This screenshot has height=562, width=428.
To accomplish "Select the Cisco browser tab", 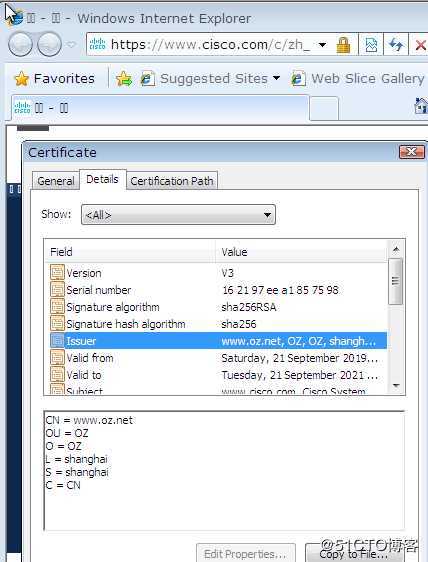I will (160, 108).
